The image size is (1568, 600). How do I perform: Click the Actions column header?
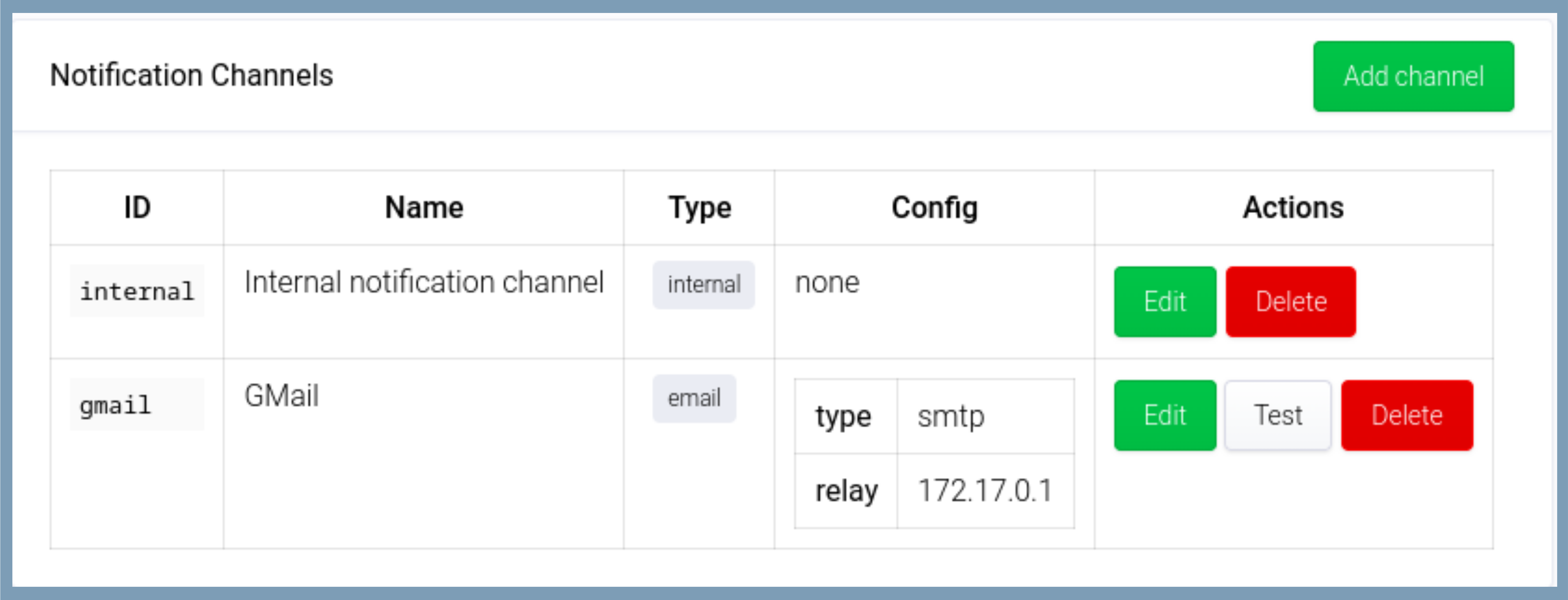click(x=1293, y=208)
